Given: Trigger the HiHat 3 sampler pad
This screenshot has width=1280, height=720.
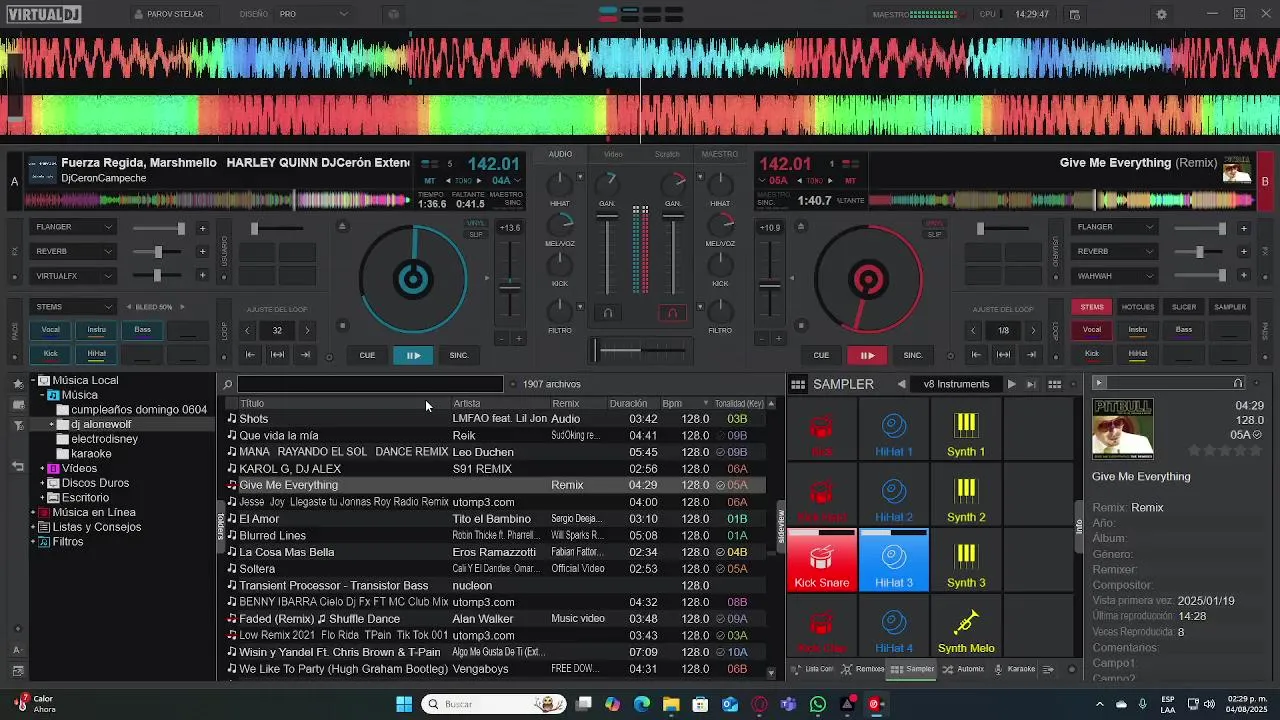Looking at the screenshot, I should pyautogui.click(x=894, y=561).
